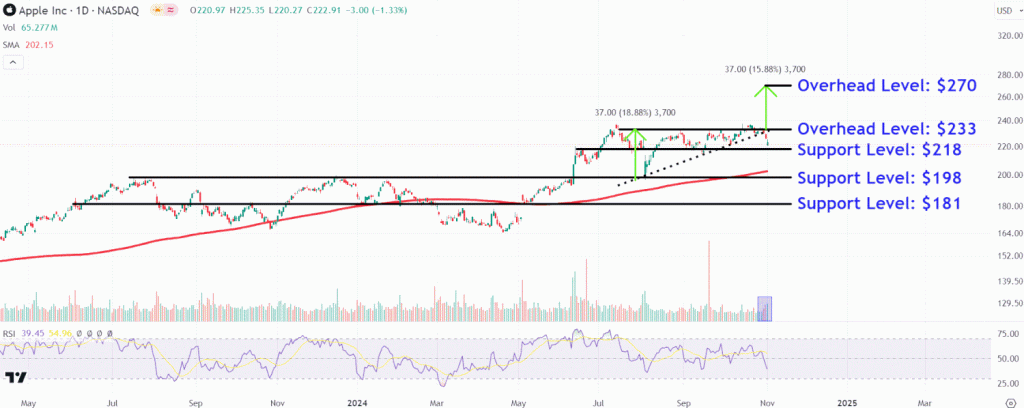Click the Vol indicator legend label

pyautogui.click(x=9, y=28)
